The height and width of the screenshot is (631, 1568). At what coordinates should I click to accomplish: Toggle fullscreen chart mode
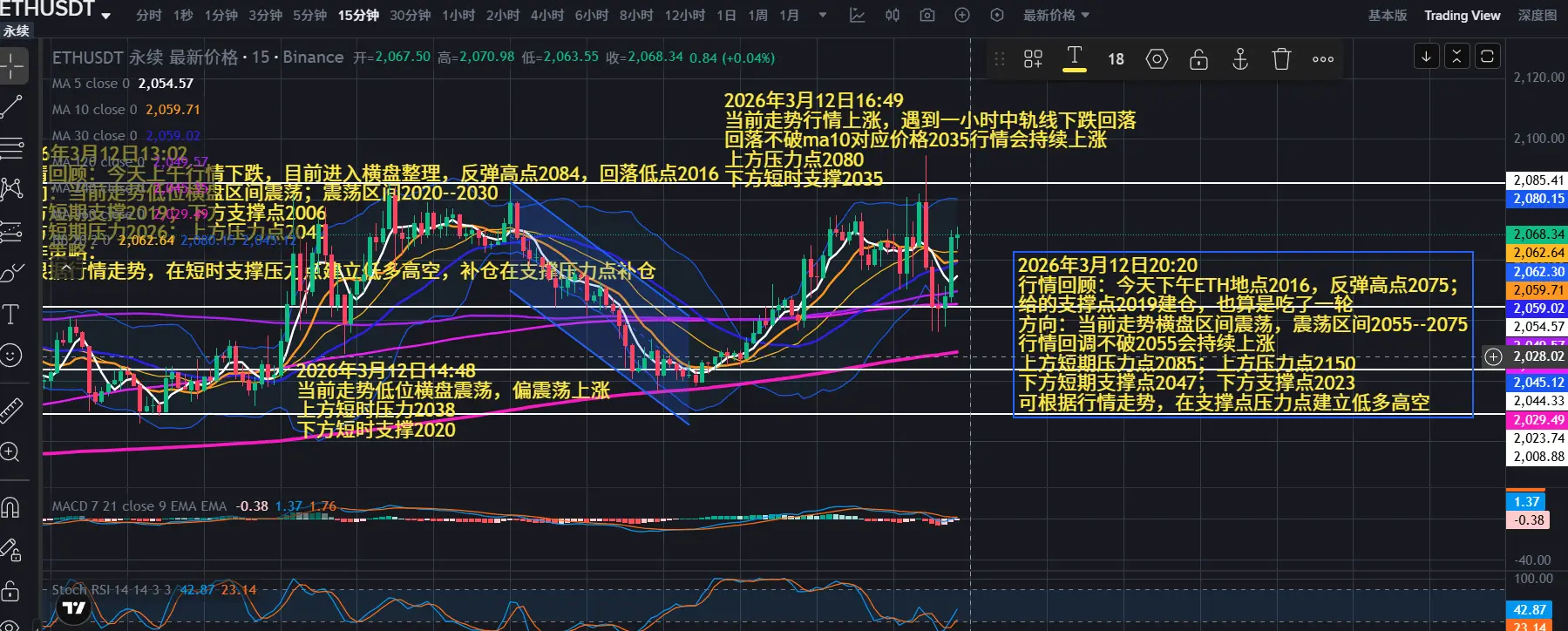(1487, 57)
